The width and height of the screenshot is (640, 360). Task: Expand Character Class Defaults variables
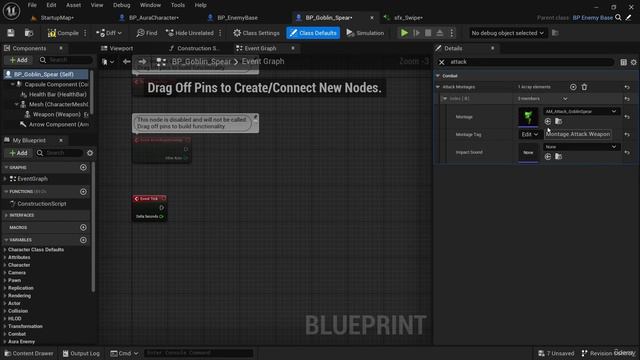[5, 250]
